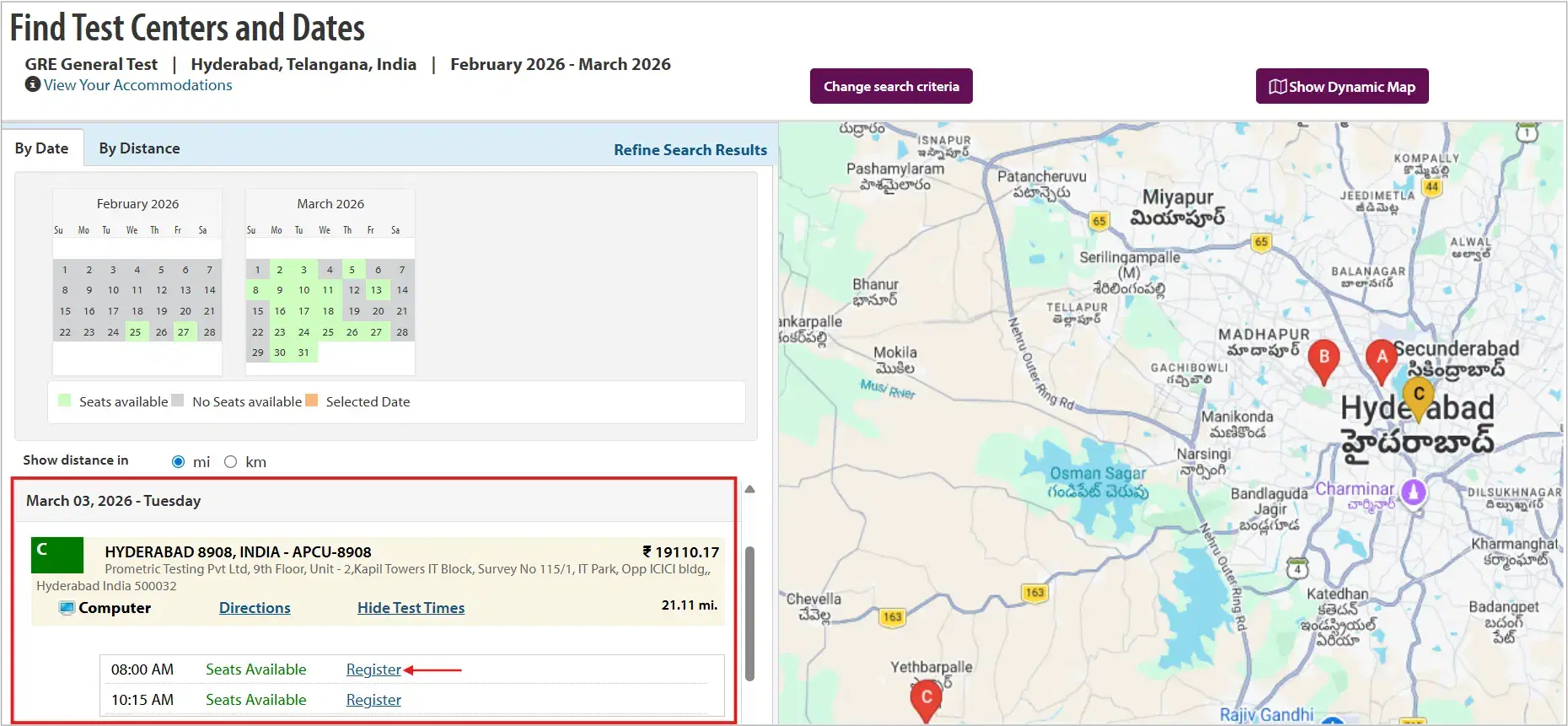The height and width of the screenshot is (726, 1568).
Task: Click the Charminar purple landmark icon
Action: tap(1414, 492)
